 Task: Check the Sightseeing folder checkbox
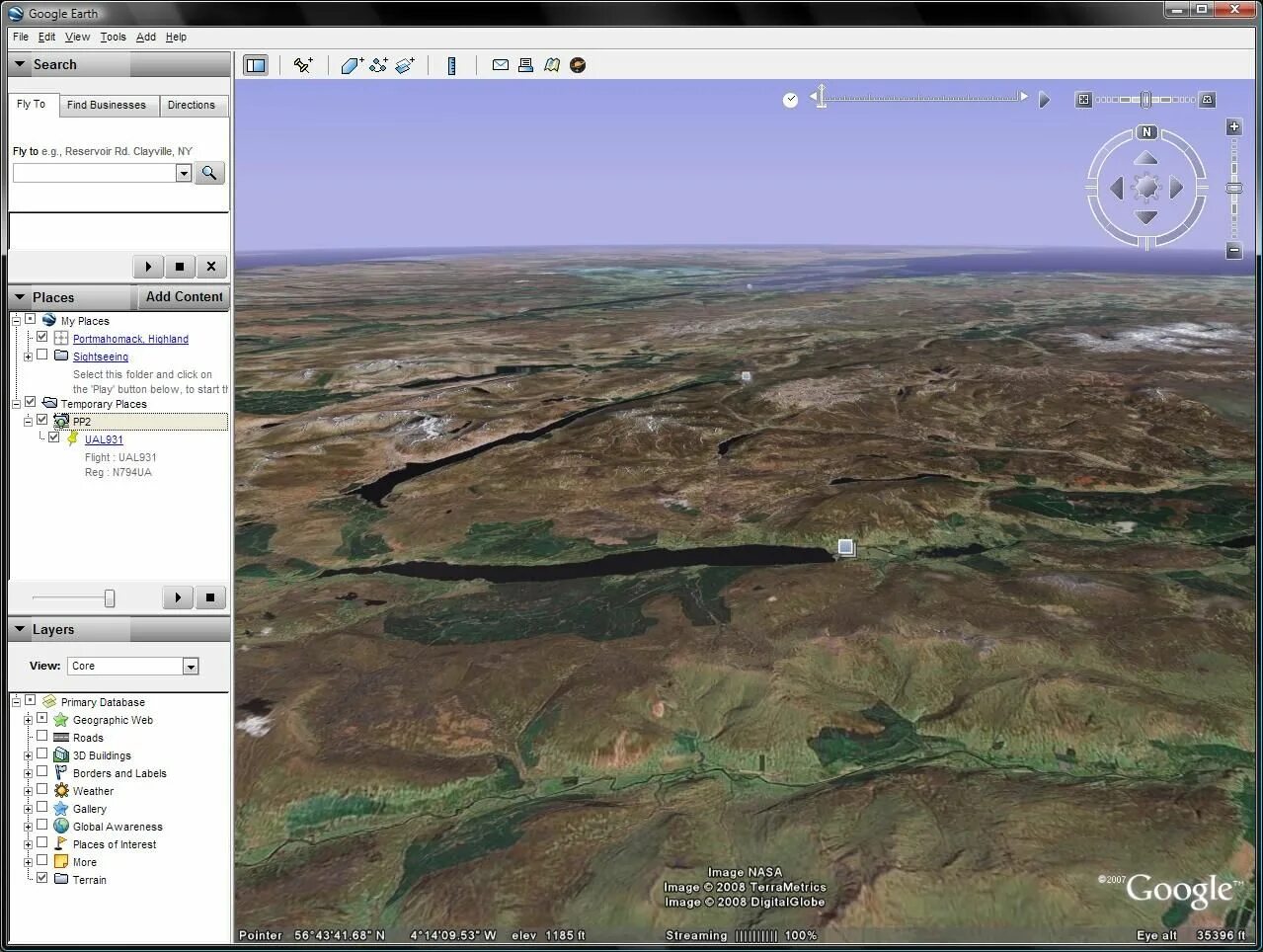click(42, 355)
